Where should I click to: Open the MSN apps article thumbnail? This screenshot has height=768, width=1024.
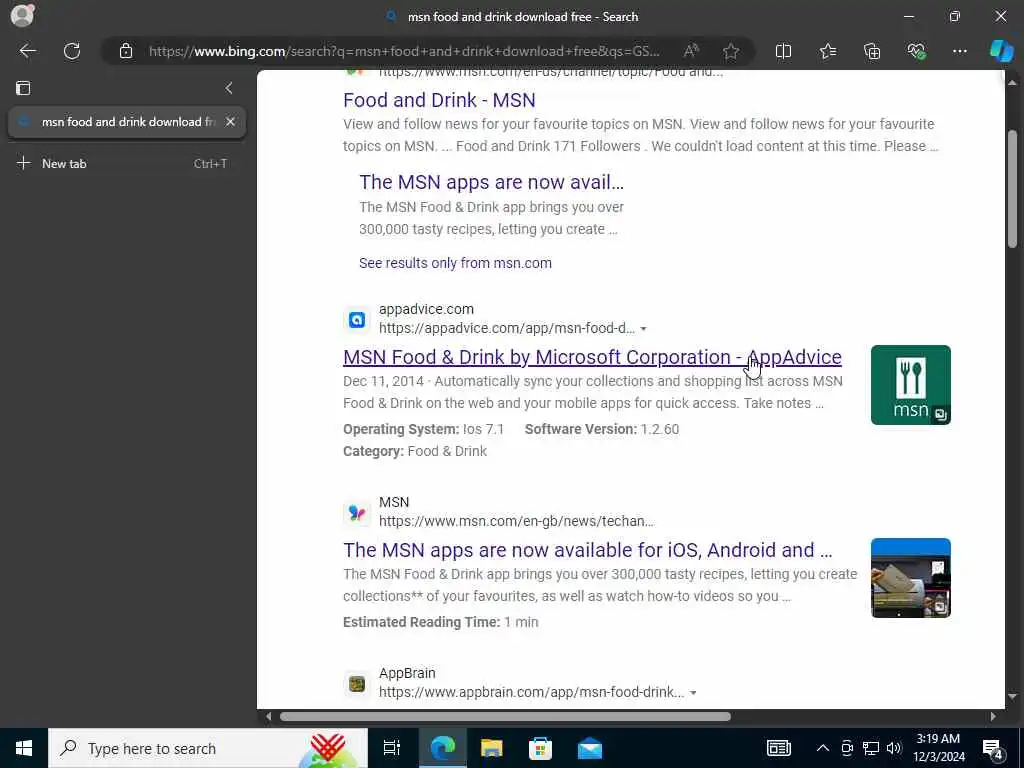910,578
